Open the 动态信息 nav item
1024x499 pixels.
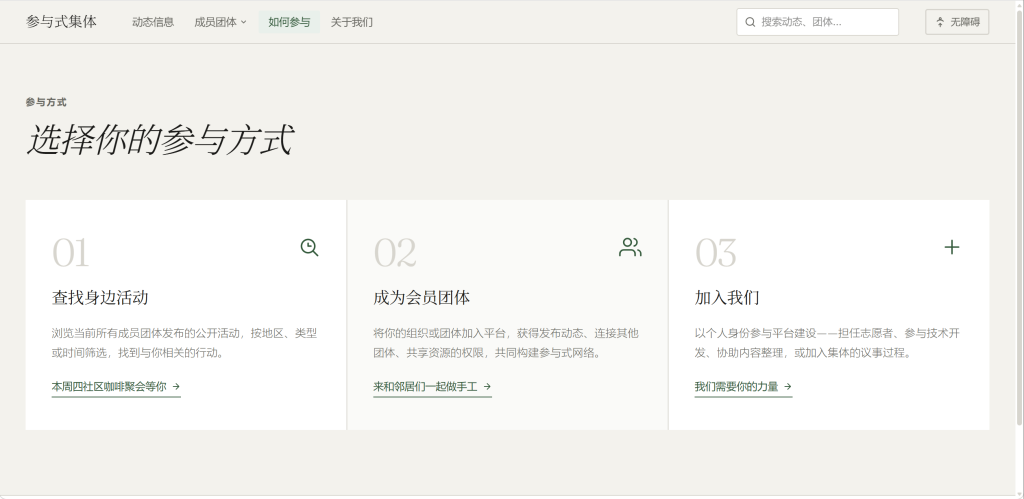(153, 22)
